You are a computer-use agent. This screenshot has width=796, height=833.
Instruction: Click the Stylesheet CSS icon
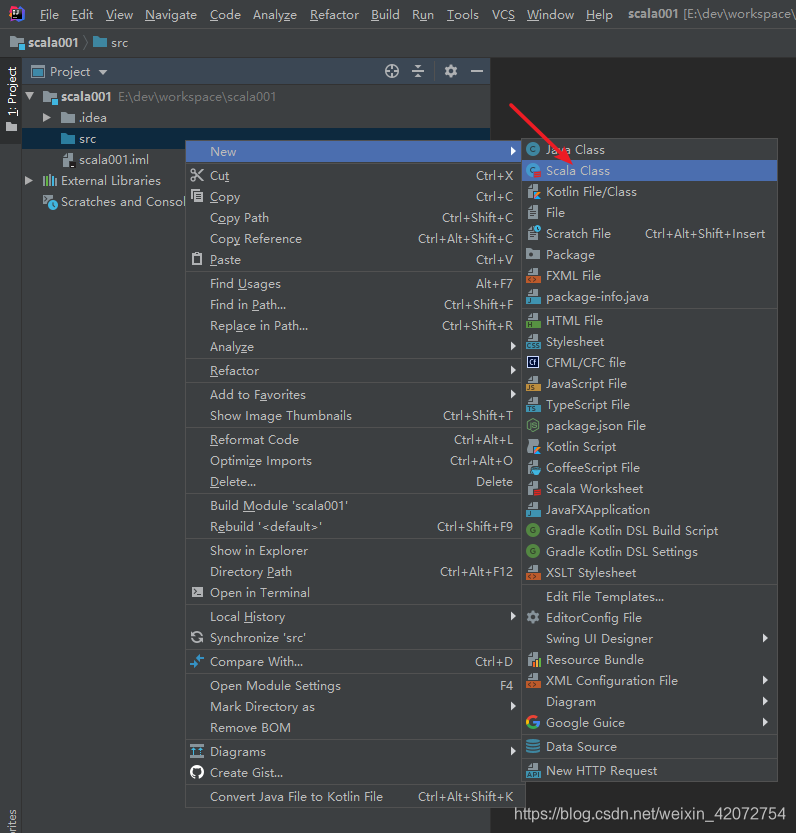click(x=533, y=342)
